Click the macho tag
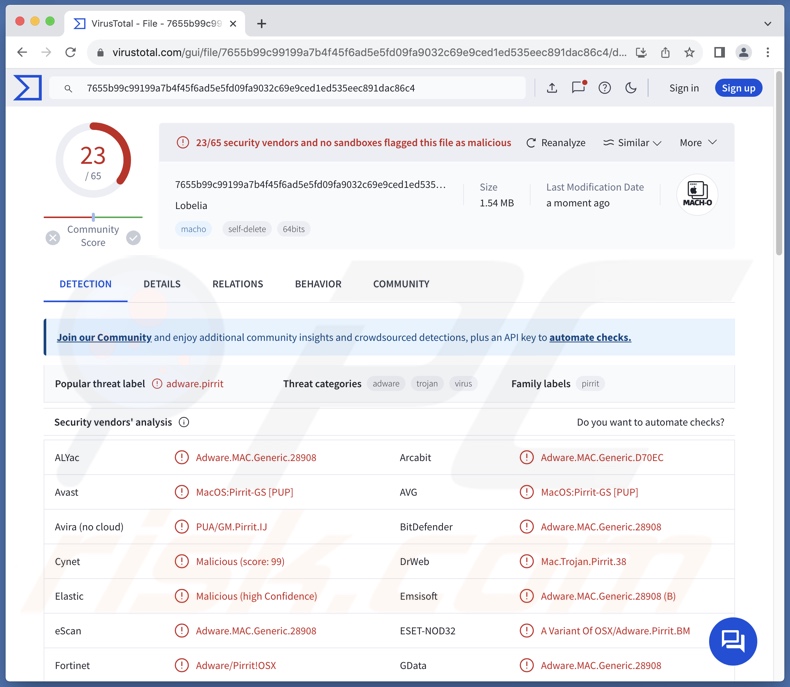 (193, 229)
